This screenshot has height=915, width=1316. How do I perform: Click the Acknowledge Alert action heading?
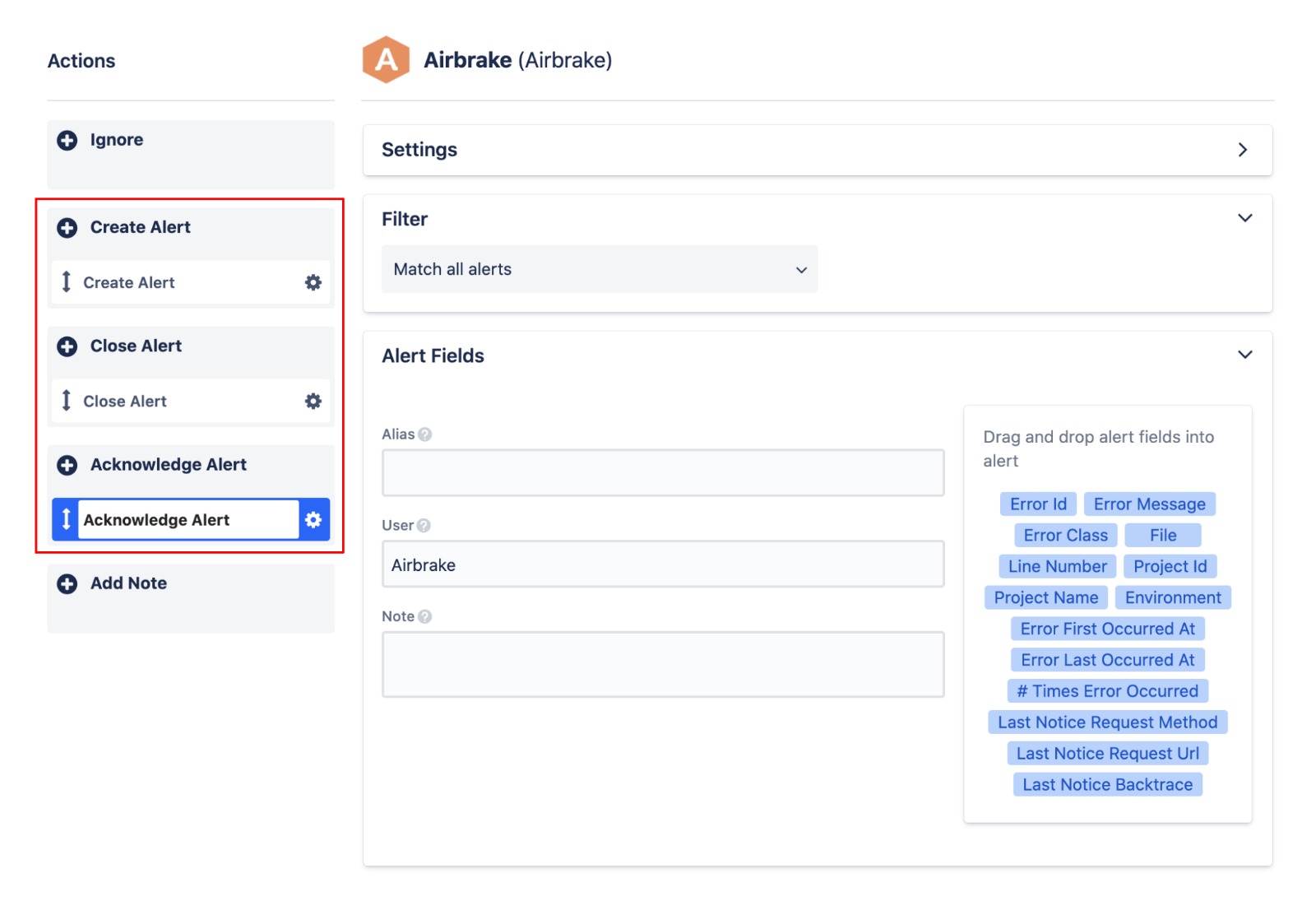coord(169,465)
